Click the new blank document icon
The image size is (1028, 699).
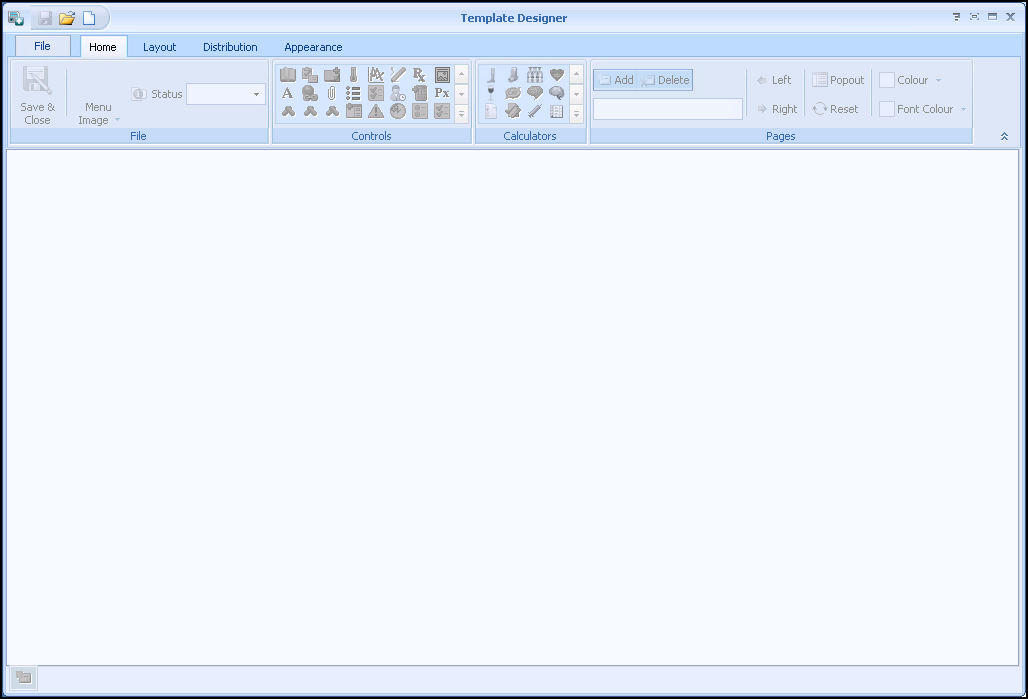89,18
